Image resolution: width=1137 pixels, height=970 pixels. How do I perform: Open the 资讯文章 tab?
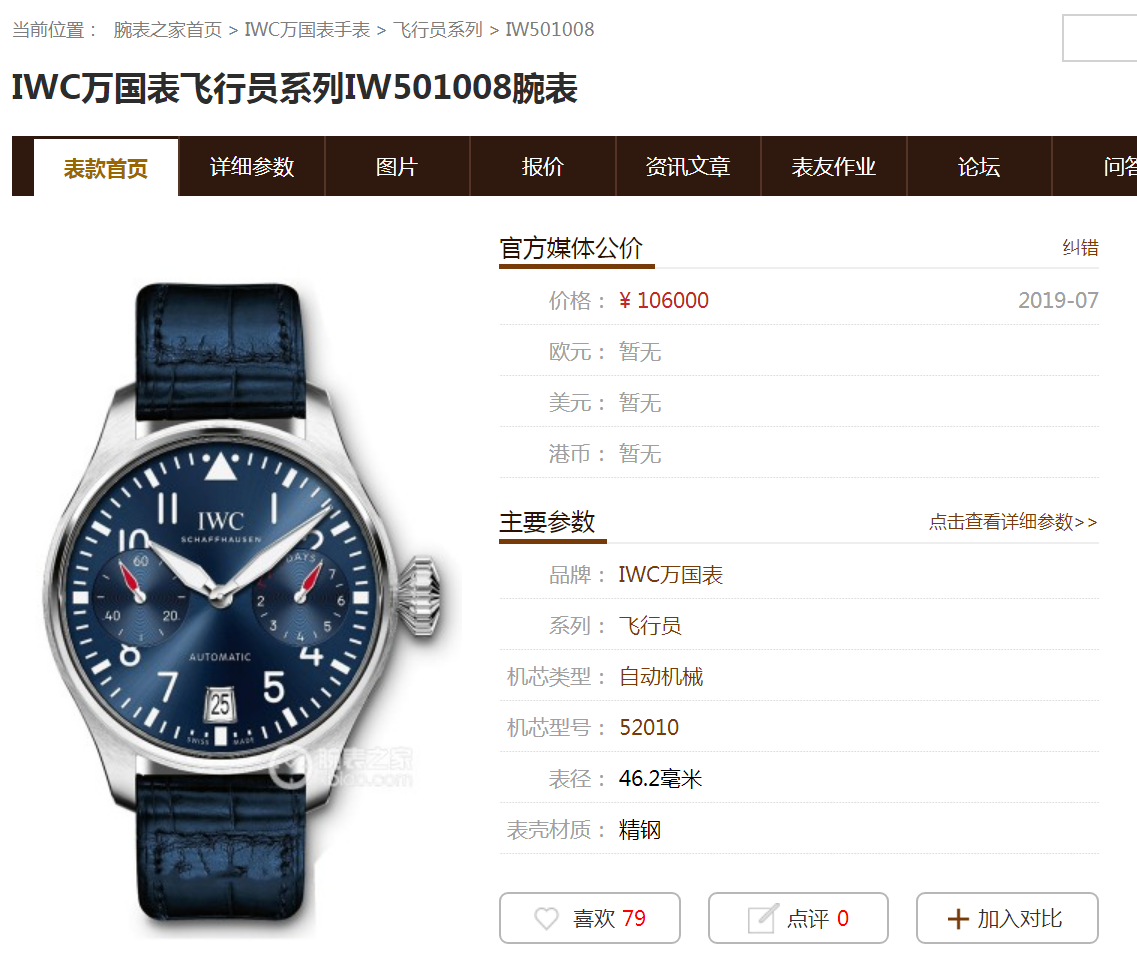pos(688,167)
